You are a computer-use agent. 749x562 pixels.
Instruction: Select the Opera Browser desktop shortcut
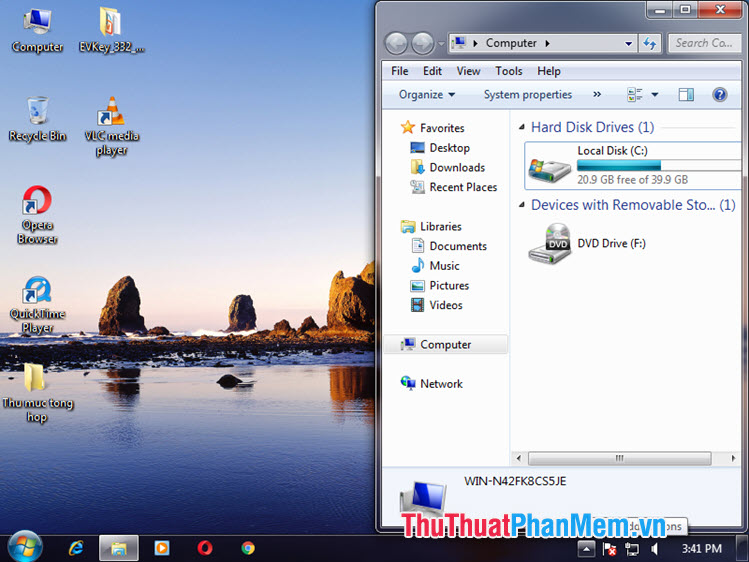(x=37, y=215)
